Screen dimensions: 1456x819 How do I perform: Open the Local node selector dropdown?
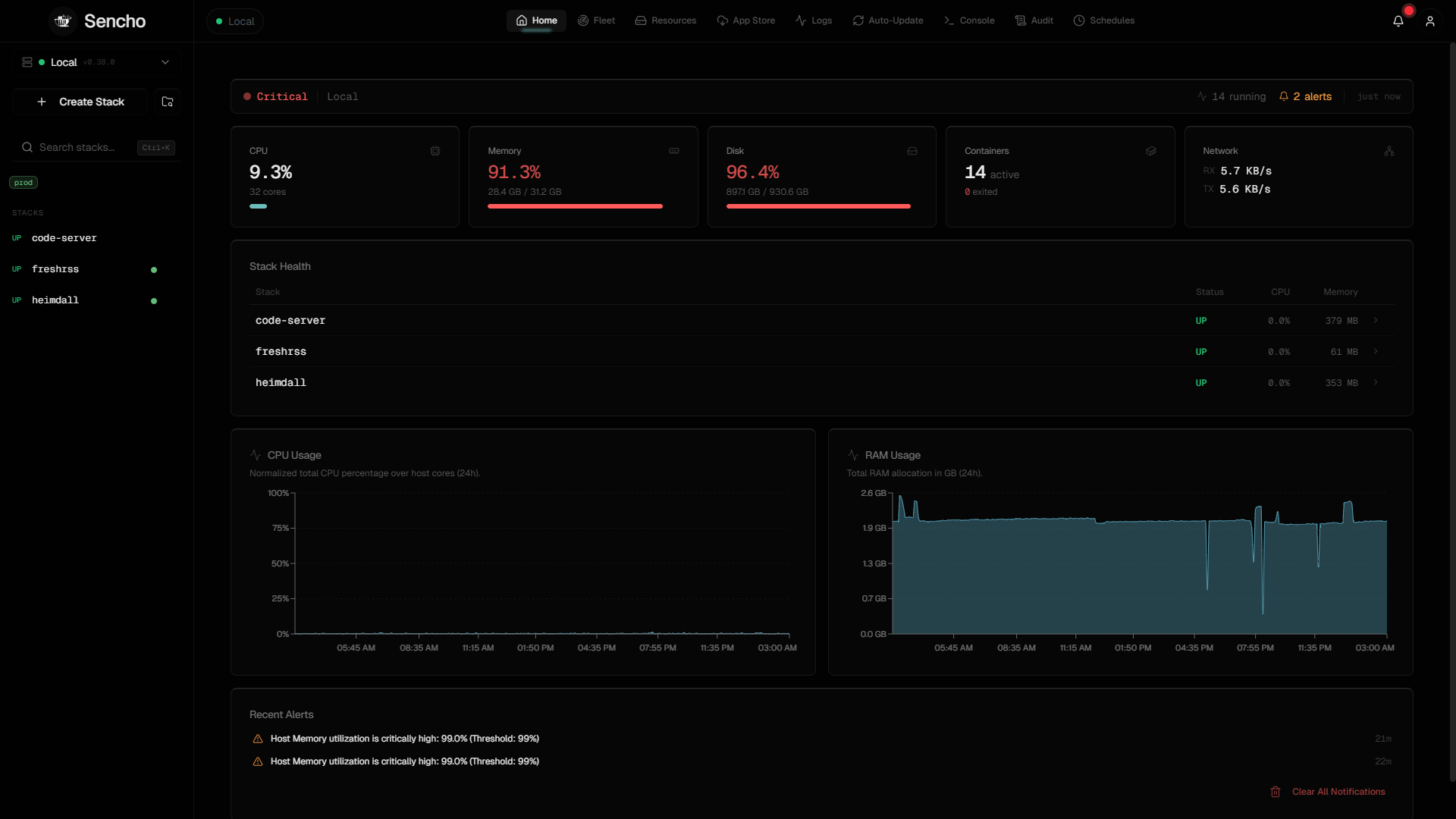point(96,62)
